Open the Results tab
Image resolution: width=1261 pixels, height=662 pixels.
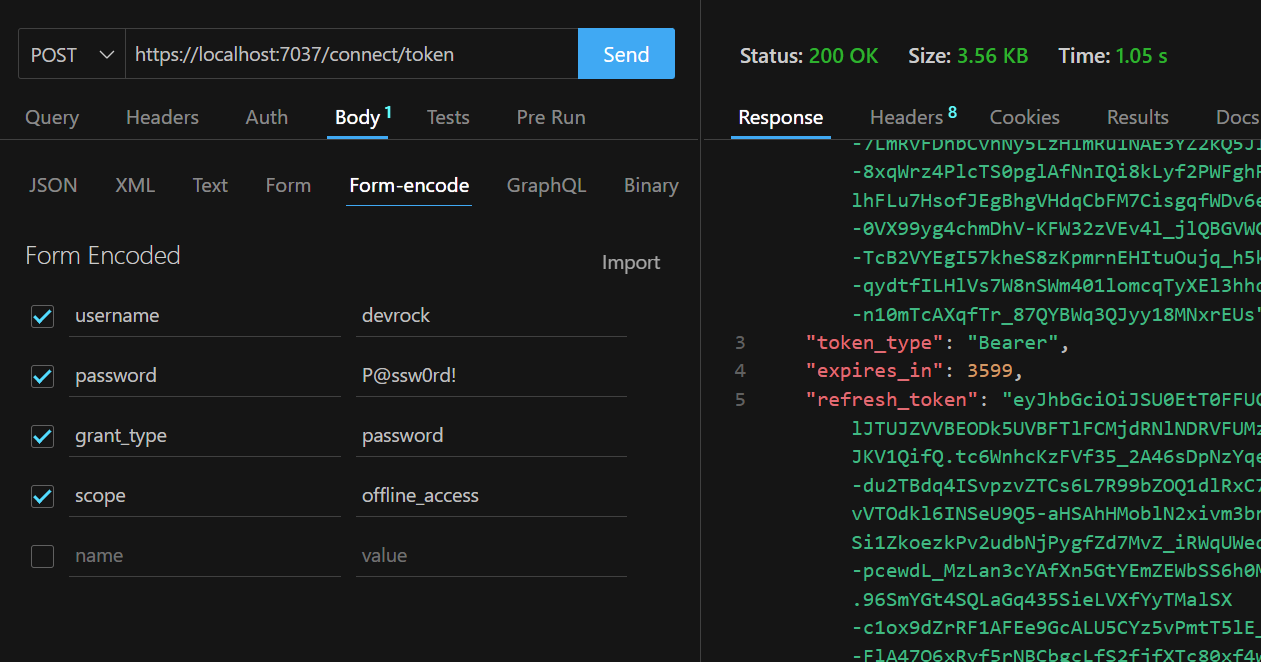(1138, 117)
